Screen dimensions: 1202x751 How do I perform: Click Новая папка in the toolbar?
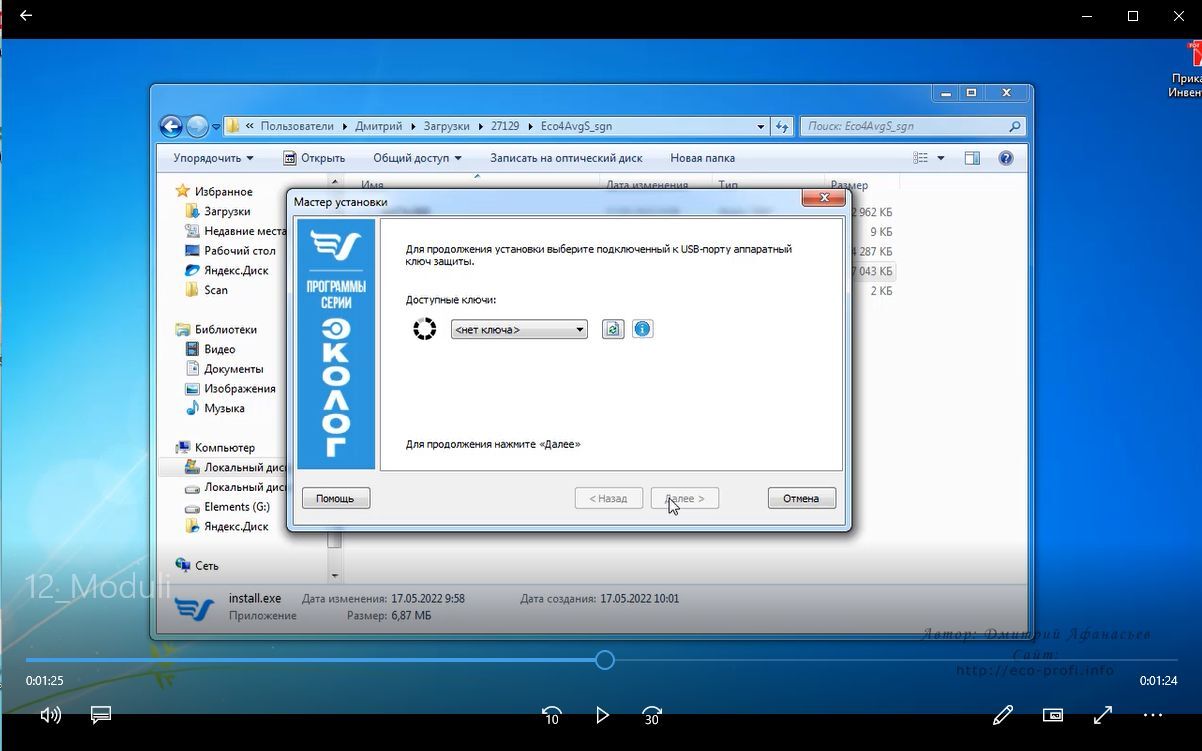(702, 158)
